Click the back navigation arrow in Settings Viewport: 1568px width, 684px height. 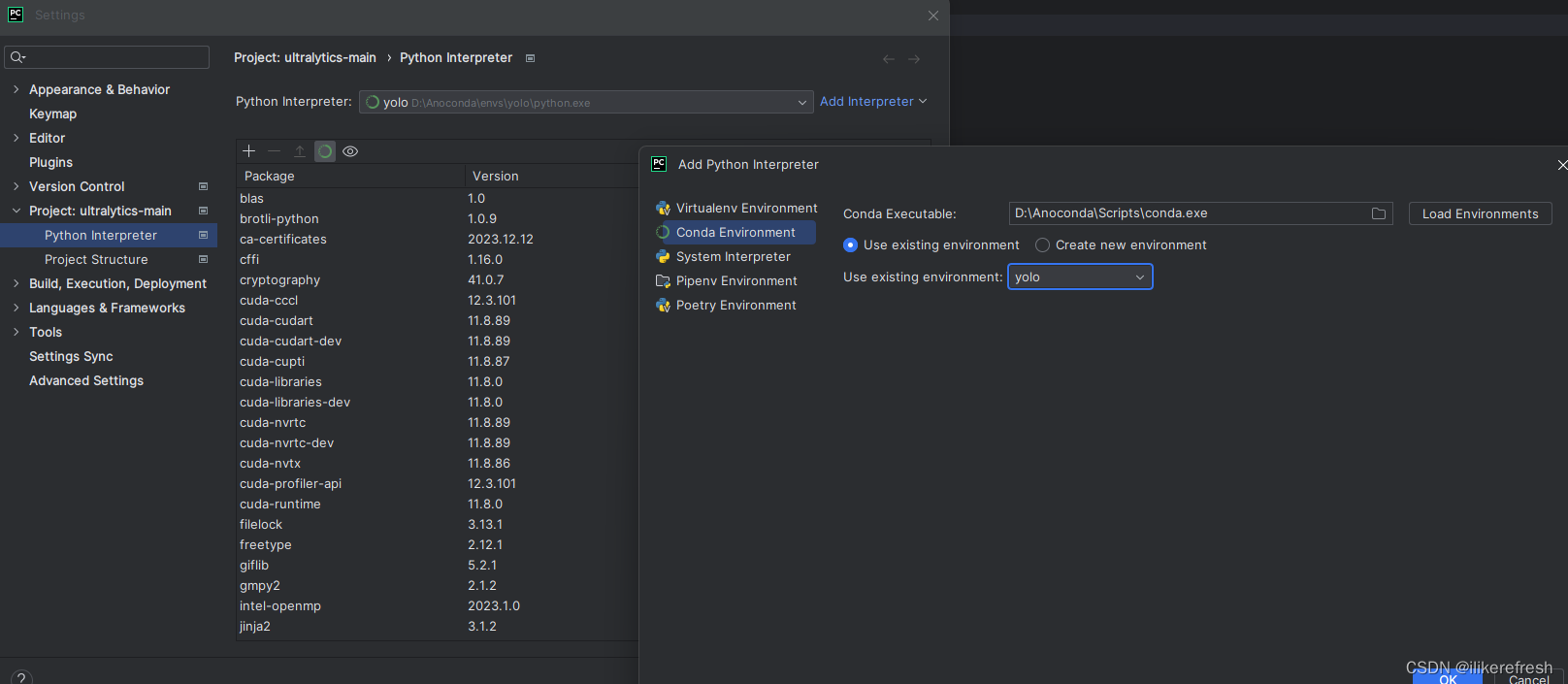pos(889,59)
